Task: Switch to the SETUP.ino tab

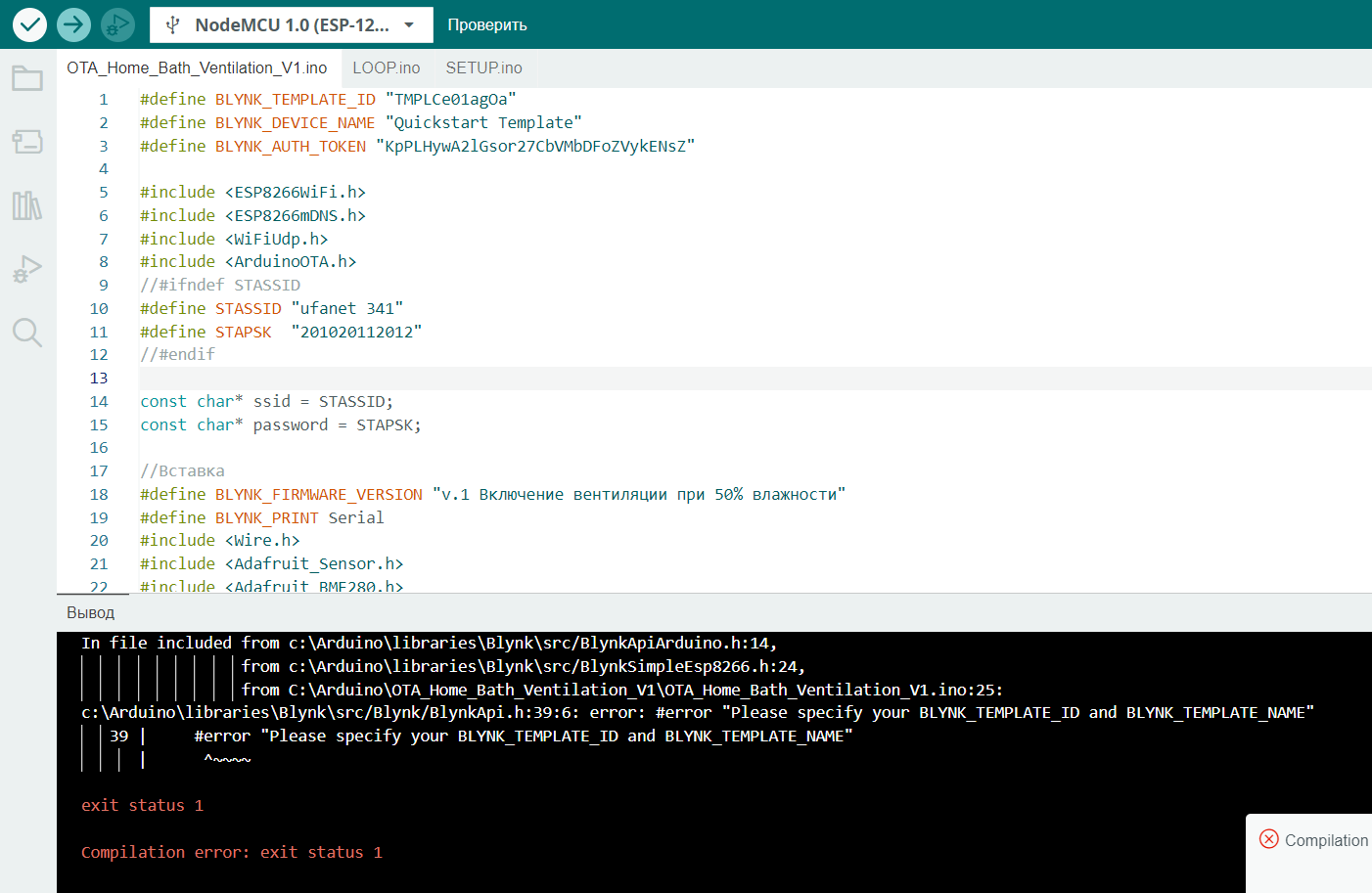Action: point(483,67)
